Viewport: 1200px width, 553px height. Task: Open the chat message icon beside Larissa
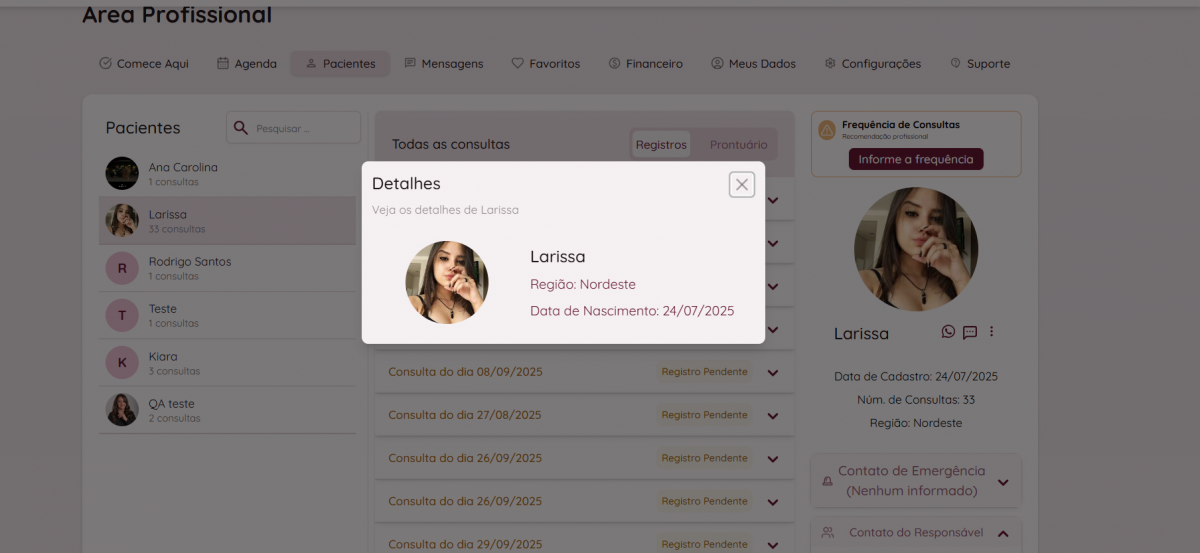(x=969, y=333)
